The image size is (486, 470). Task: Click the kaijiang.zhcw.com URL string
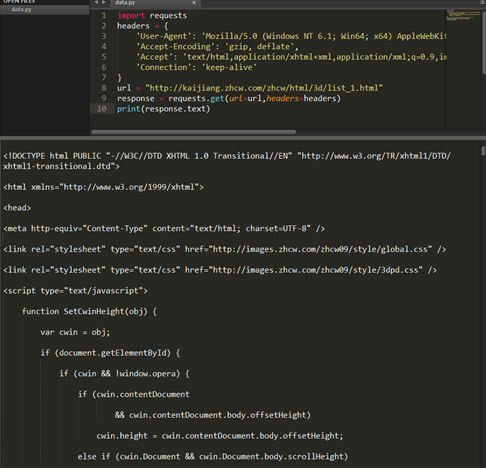click(x=264, y=88)
